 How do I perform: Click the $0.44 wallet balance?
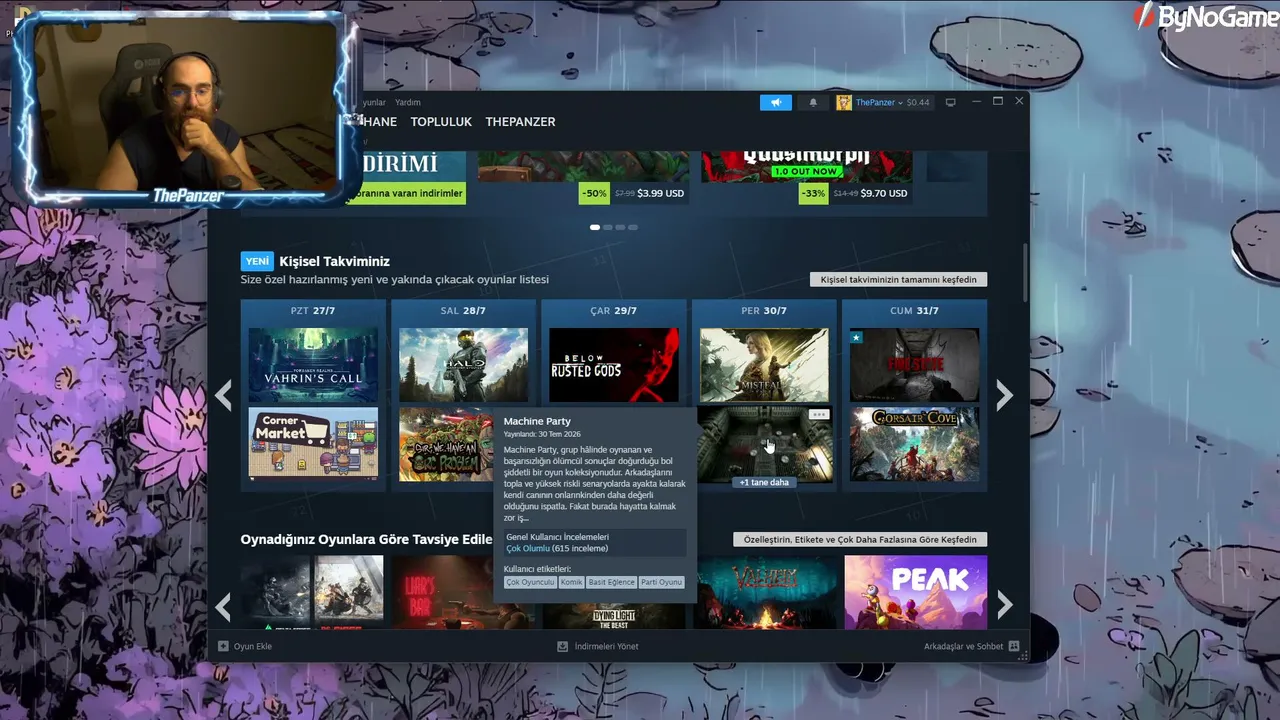pyautogui.click(x=918, y=103)
